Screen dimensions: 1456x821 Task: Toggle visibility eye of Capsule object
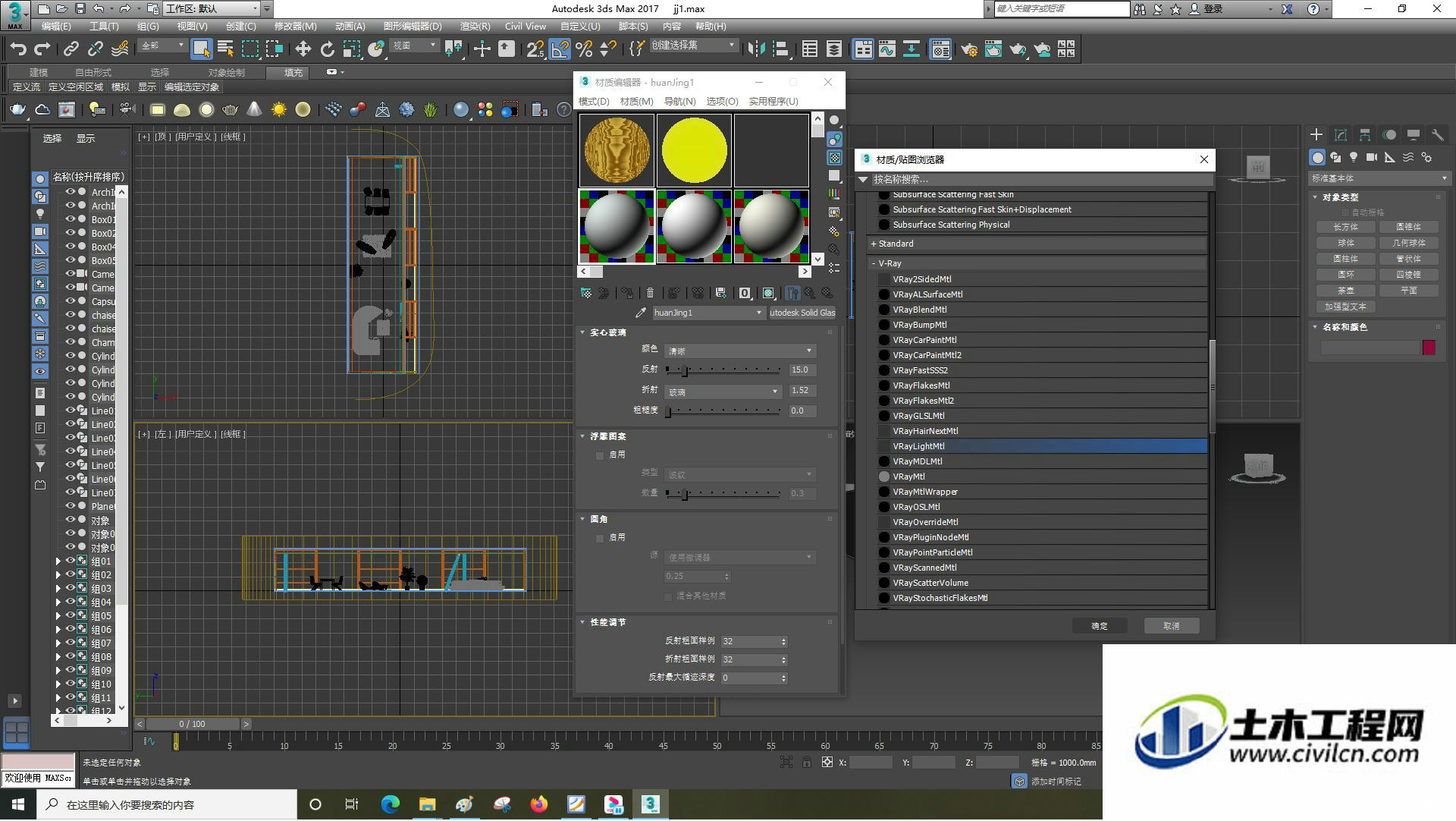(x=70, y=301)
